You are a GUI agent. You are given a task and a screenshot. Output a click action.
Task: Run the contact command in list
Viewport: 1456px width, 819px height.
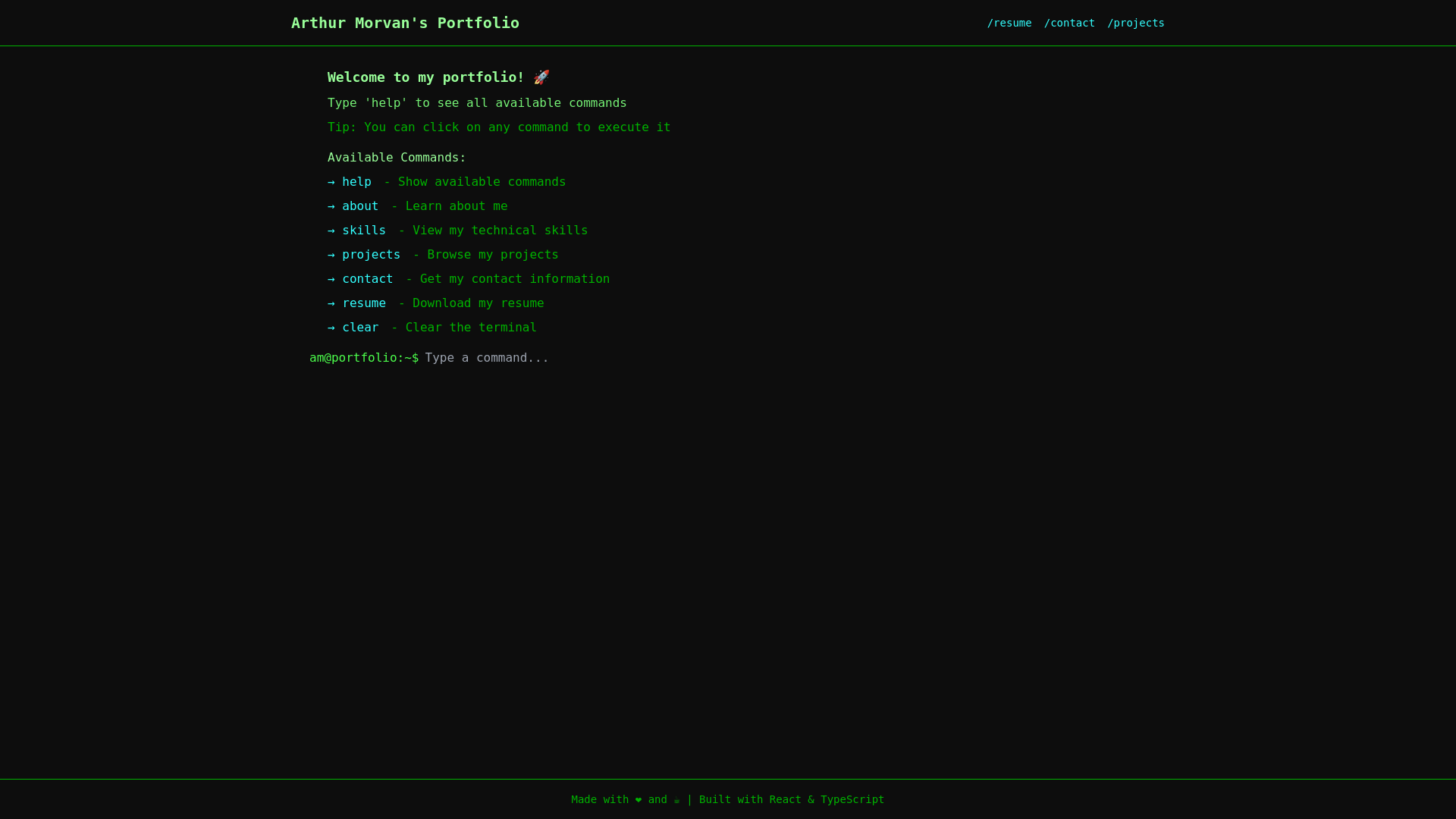tap(361, 279)
